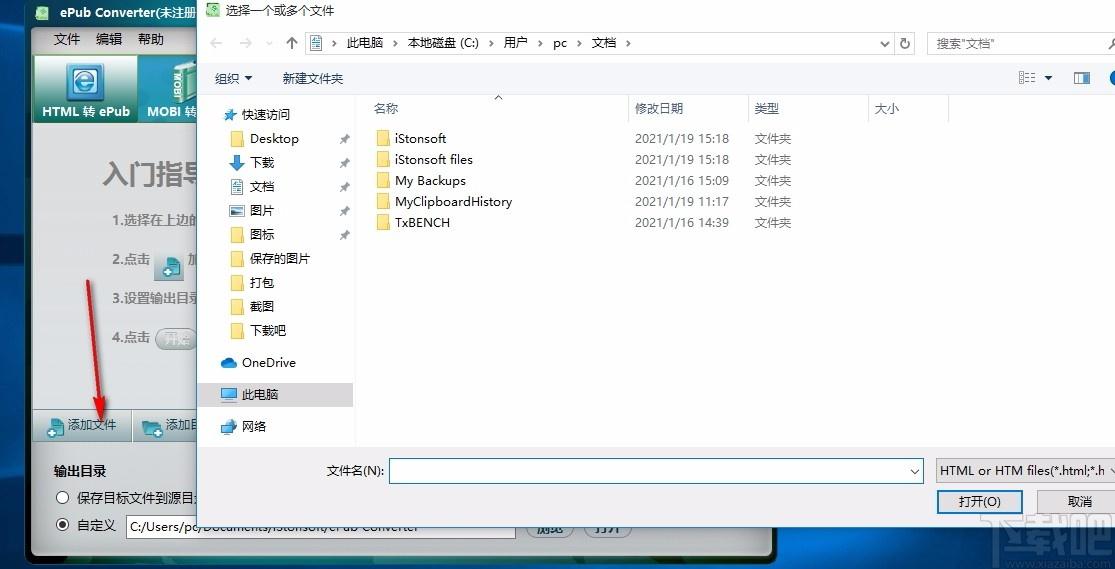Click the output directory path field
The width and height of the screenshot is (1115, 569).
pyautogui.click(x=321, y=527)
